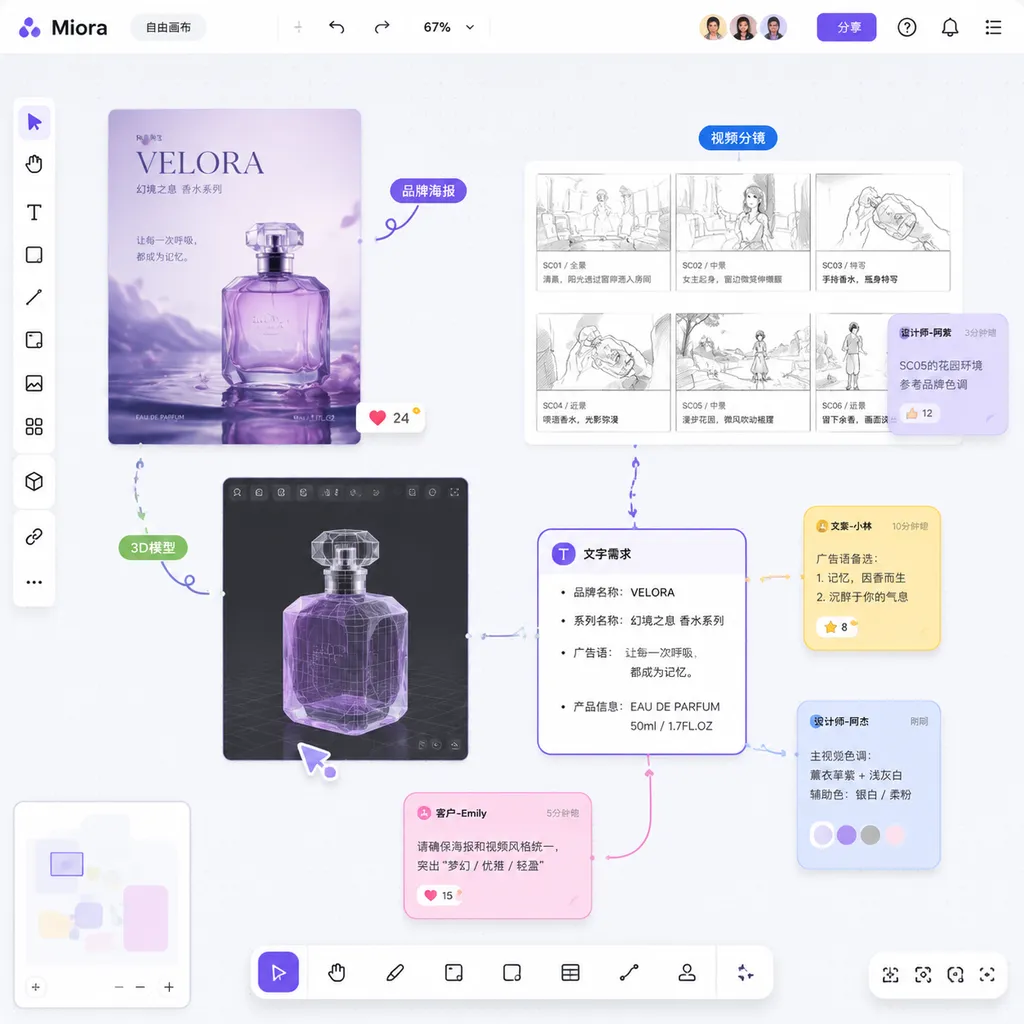The width and height of the screenshot is (1024, 1024).
Task: Click the 自由画布 mode tab
Action: [x=168, y=27]
